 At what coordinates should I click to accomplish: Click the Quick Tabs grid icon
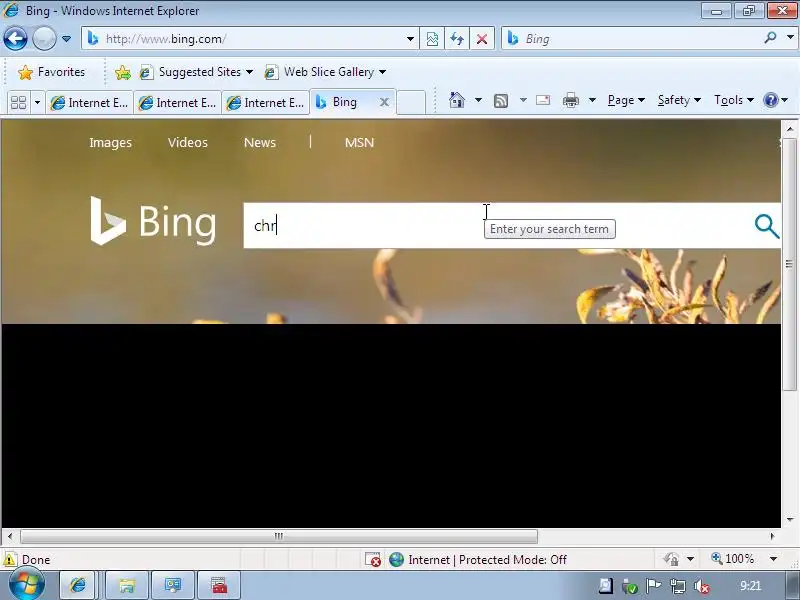click(x=19, y=103)
